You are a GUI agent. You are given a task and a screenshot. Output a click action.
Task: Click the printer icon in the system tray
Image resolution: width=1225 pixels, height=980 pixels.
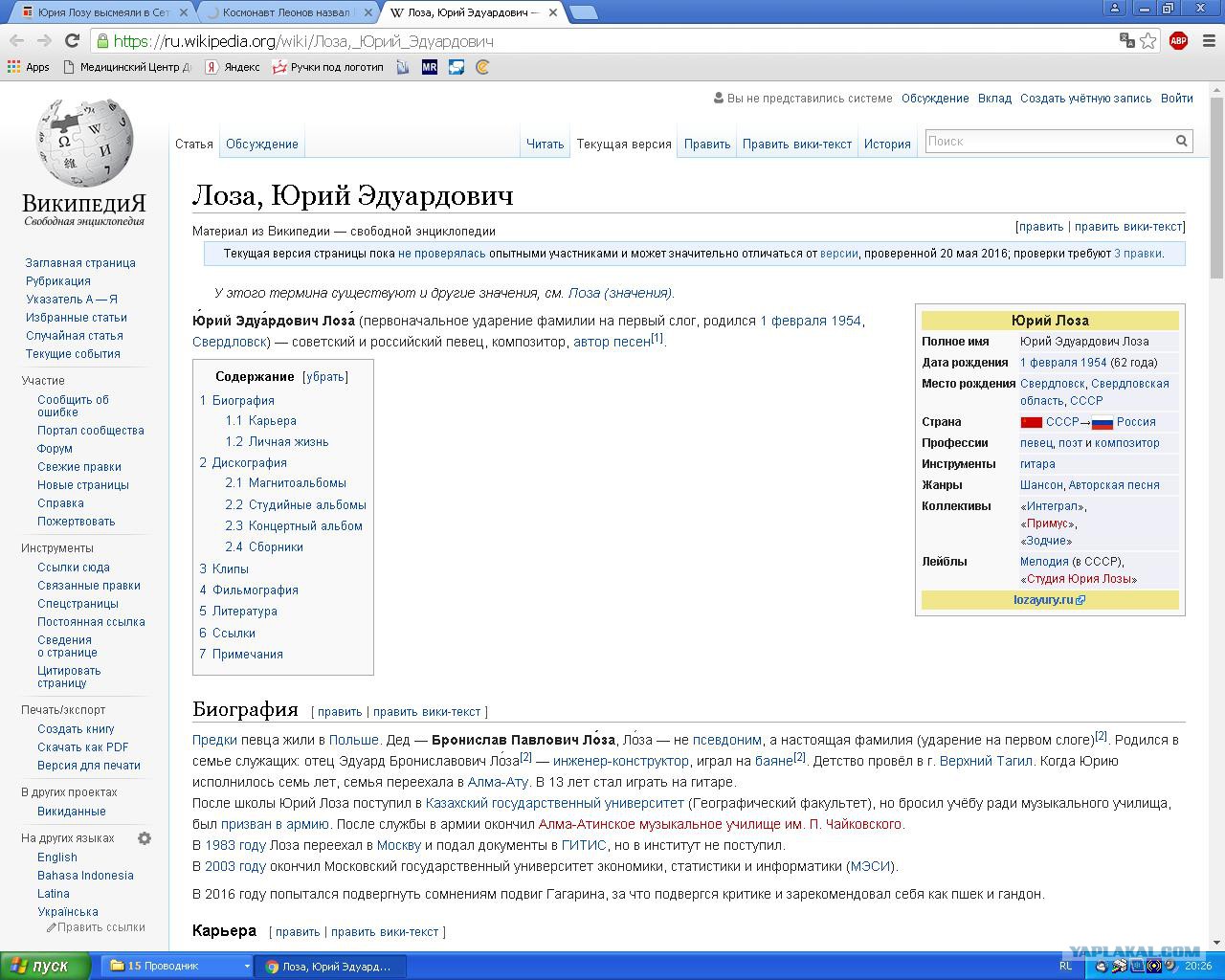click(x=1119, y=966)
